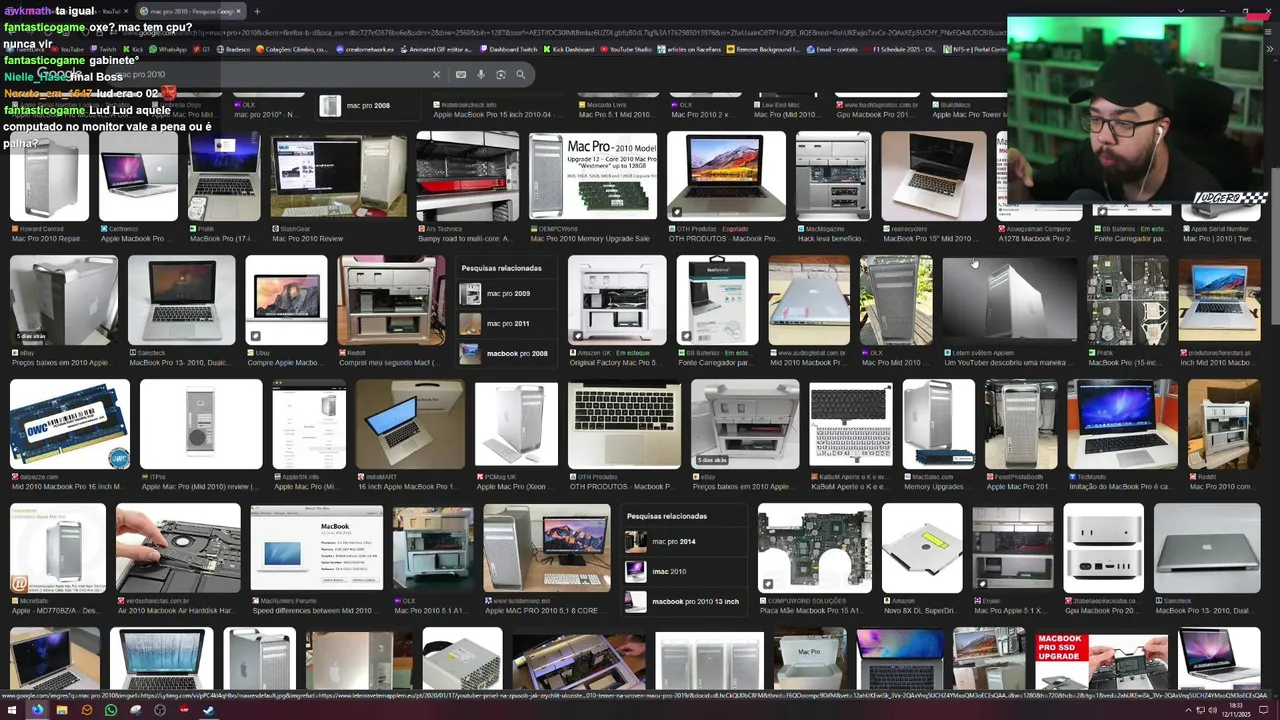The image size is (1280, 720).
Task: Open OBS Studio from the taskbar
Action: click(160, 710)
